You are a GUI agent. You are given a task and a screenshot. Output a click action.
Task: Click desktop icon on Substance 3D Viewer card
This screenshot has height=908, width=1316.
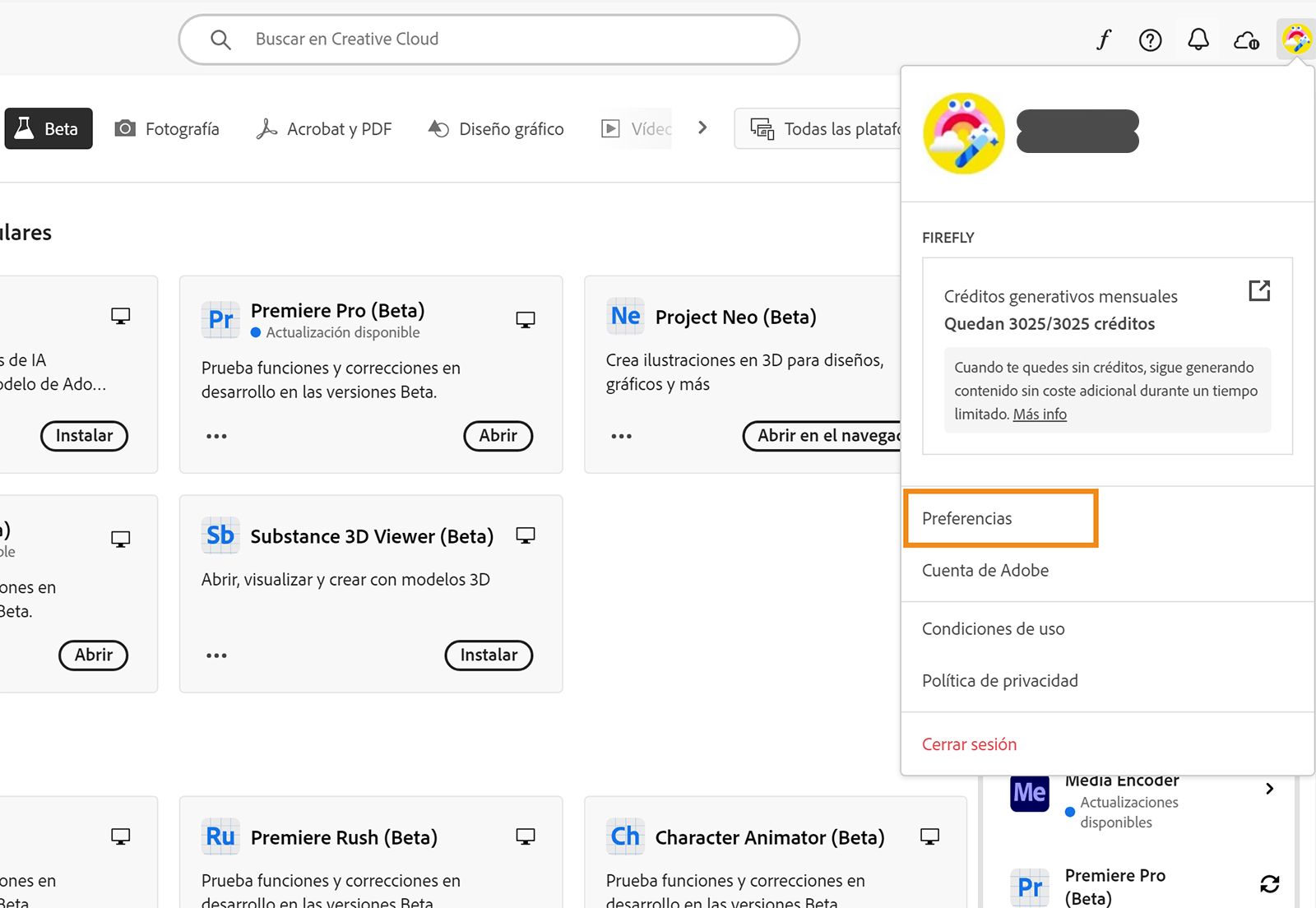click(526, 535)
